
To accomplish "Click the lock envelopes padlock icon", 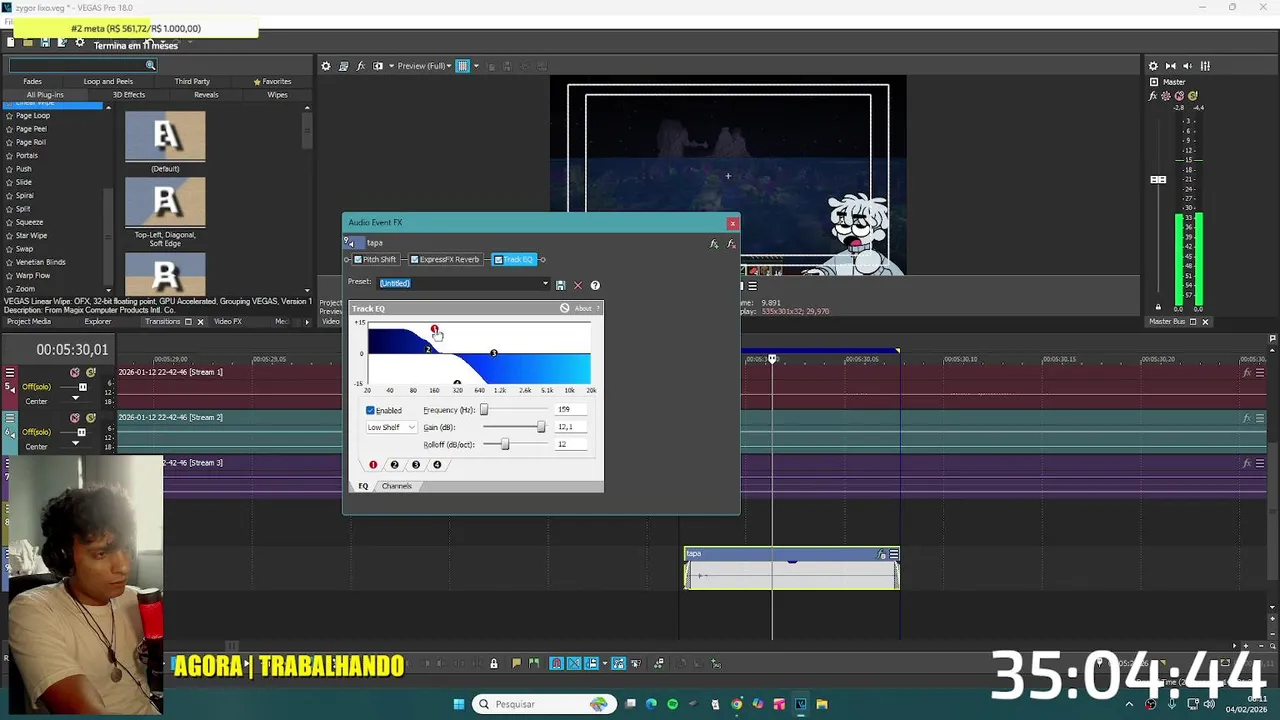I will coord(493,663).
